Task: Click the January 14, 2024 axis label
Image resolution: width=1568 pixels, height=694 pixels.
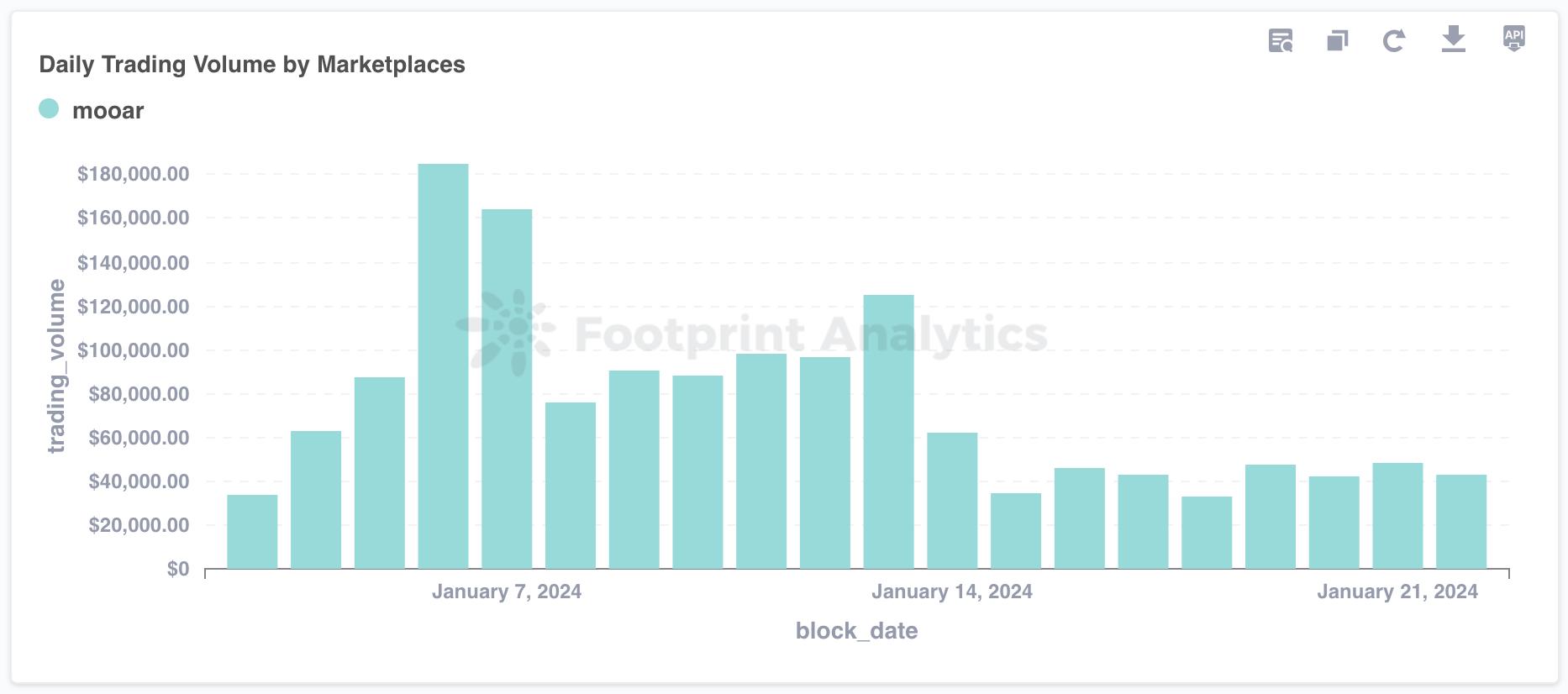Action: tap(952, 591)
